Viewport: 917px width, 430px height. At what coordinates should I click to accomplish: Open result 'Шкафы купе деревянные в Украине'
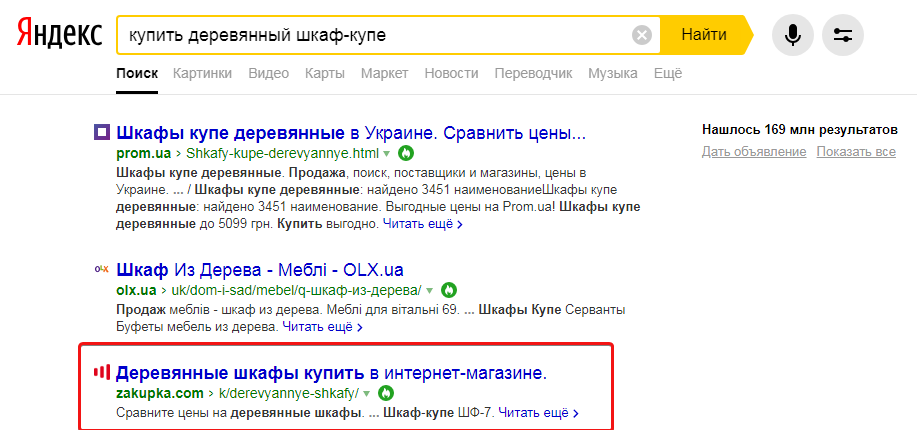351,133
